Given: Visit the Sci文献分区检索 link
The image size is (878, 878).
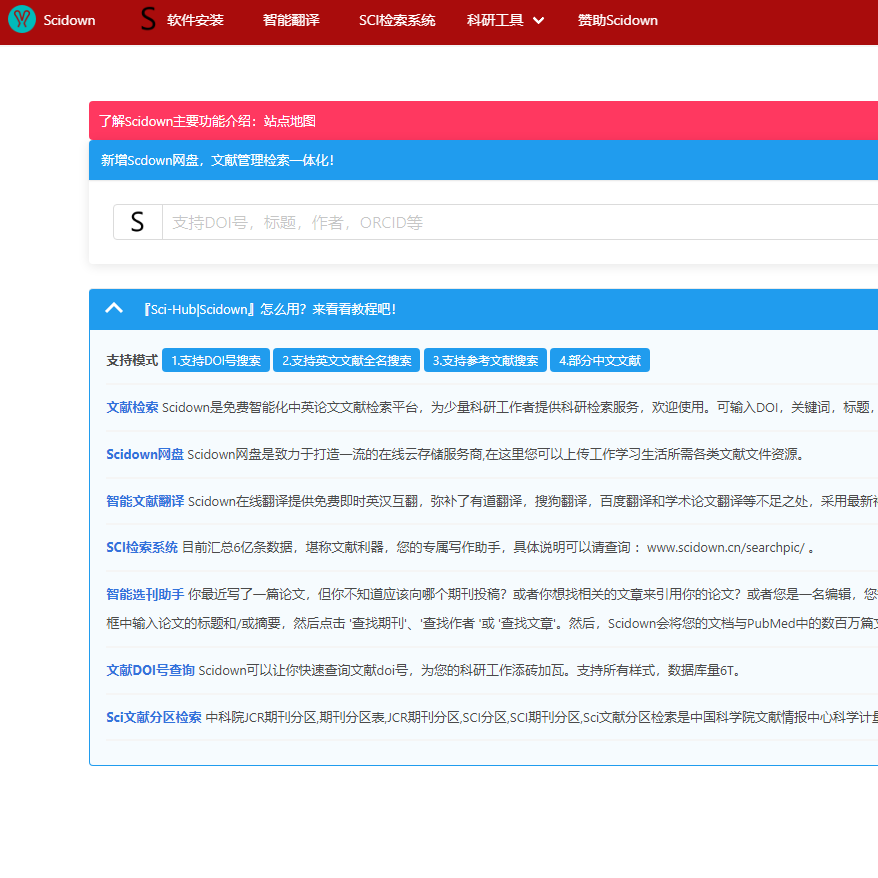Looking at the screenshot, I should pos(154,717).
